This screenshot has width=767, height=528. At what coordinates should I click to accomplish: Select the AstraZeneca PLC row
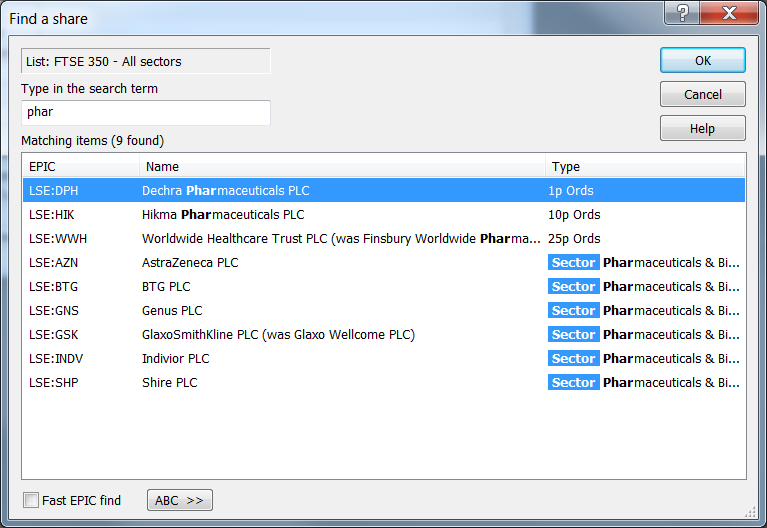[x=384, y=262]
